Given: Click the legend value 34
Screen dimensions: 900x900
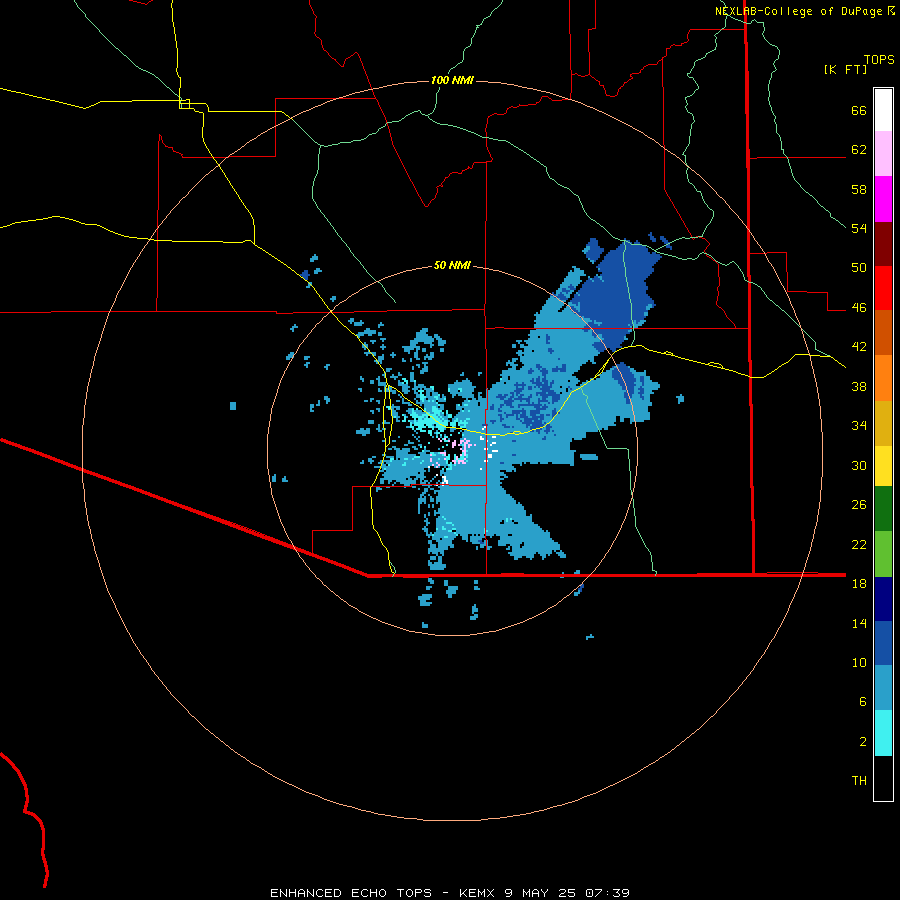Looking at the screenshot, I should pyautogui.click(x=859, y=426).
